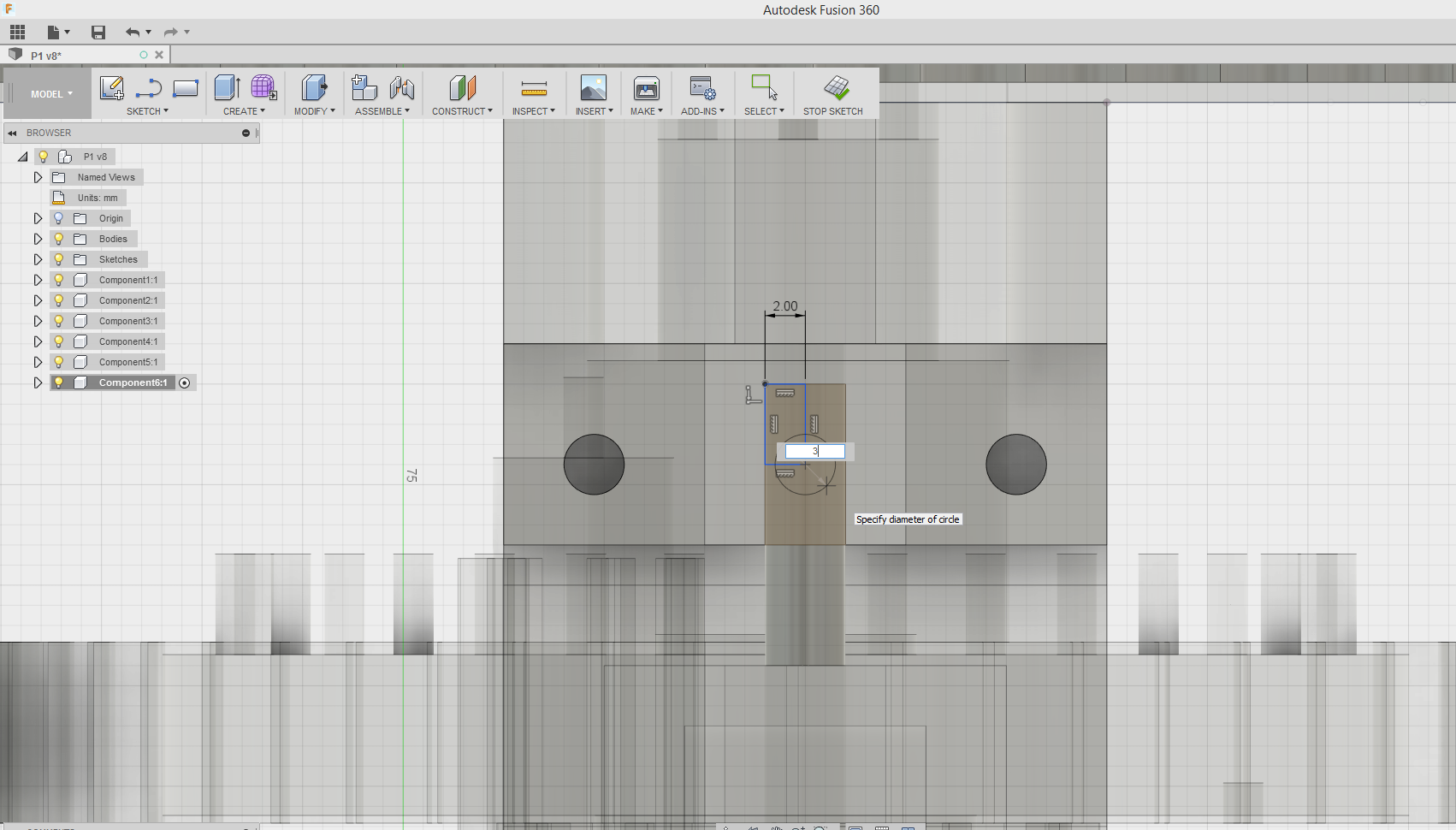The width and height of the screenshot is (1456, 830).
Task: Select the Press Pull tool
Action: [x=314, y=87]
